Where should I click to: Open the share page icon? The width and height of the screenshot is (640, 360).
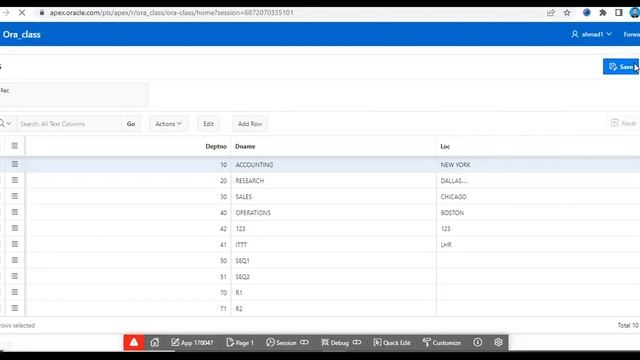551,13
